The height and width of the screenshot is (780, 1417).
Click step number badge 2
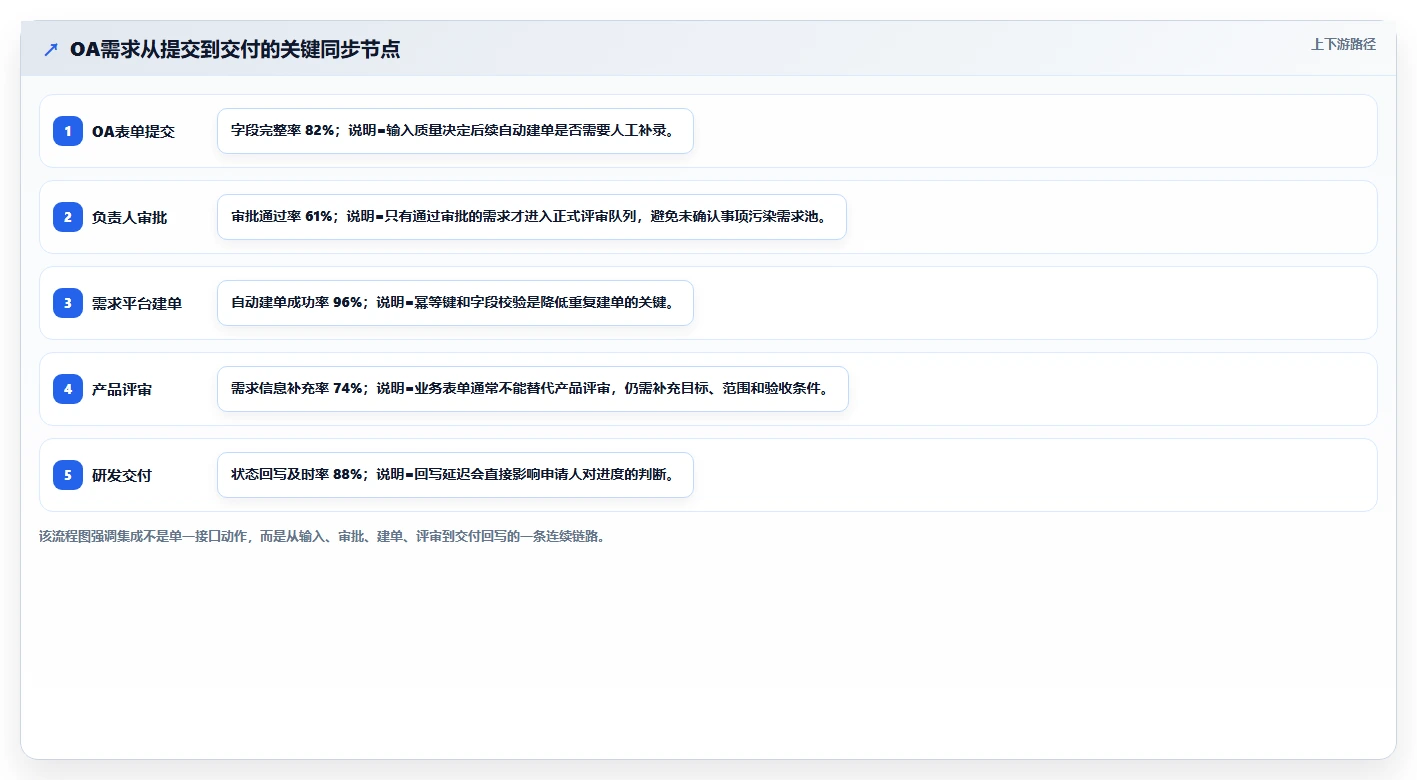click(x=68, y=217)
